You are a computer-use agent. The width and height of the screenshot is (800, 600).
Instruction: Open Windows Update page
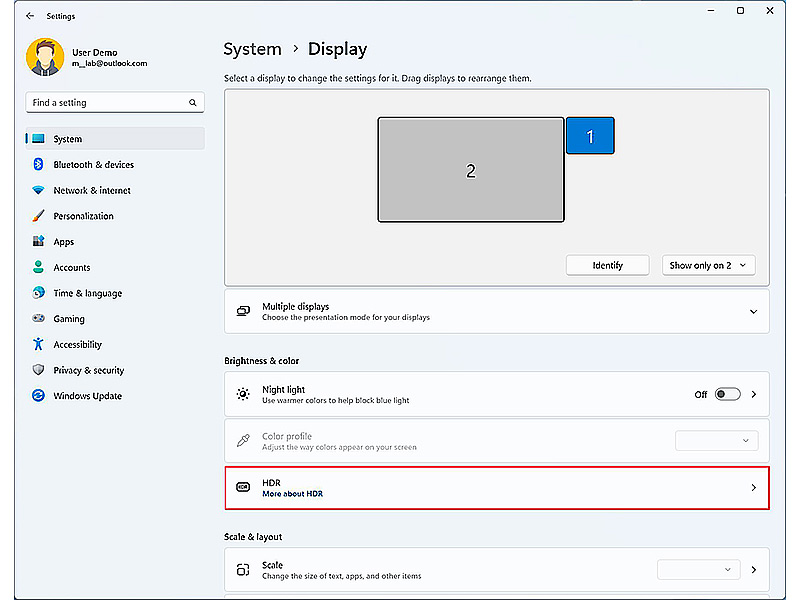pos(115,395)
